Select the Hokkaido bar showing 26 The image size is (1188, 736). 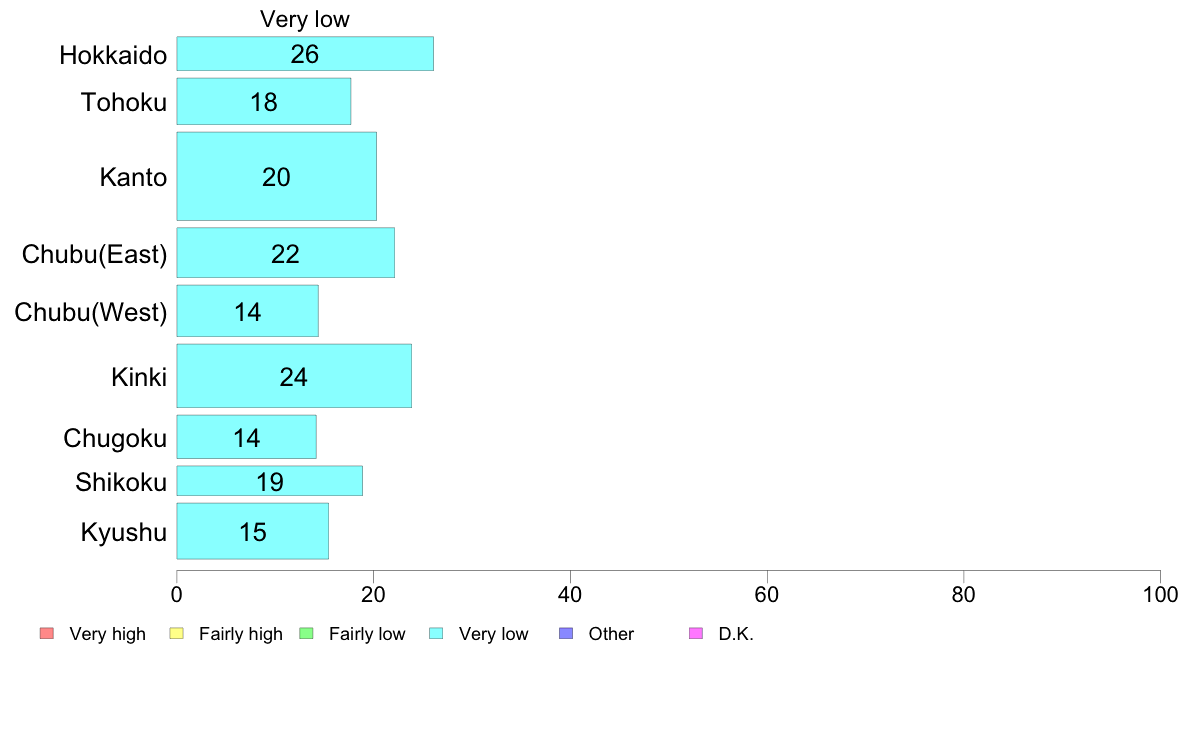tap(305, 54)
